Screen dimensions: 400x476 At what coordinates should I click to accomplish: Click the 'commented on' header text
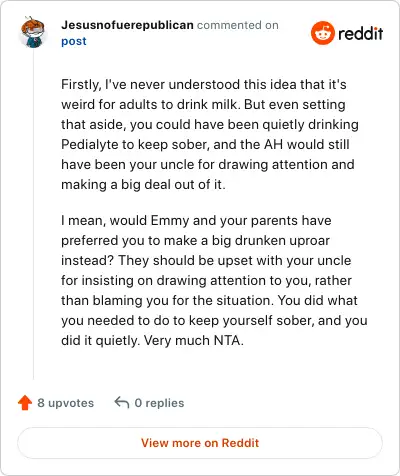(238, 25)
